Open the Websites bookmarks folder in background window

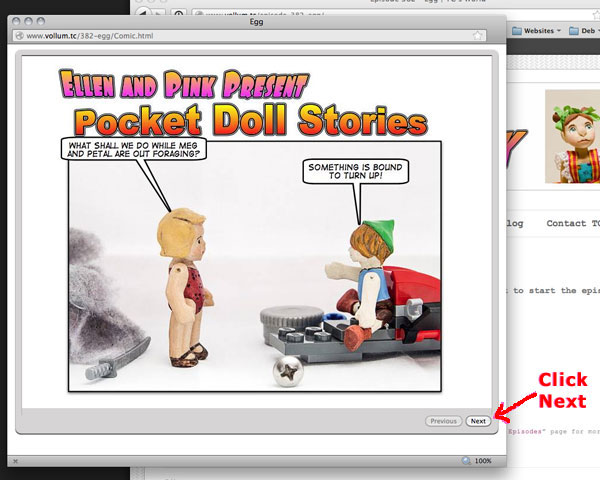[x=536, y=31]
